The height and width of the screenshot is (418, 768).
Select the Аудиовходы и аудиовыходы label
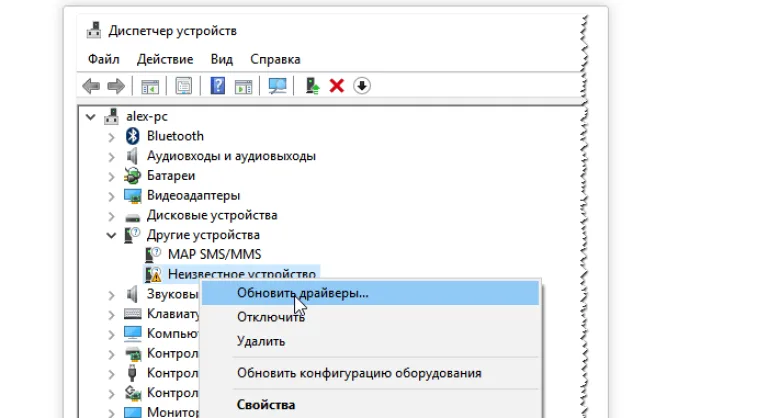pyautogui.click(x=231, y=156)
